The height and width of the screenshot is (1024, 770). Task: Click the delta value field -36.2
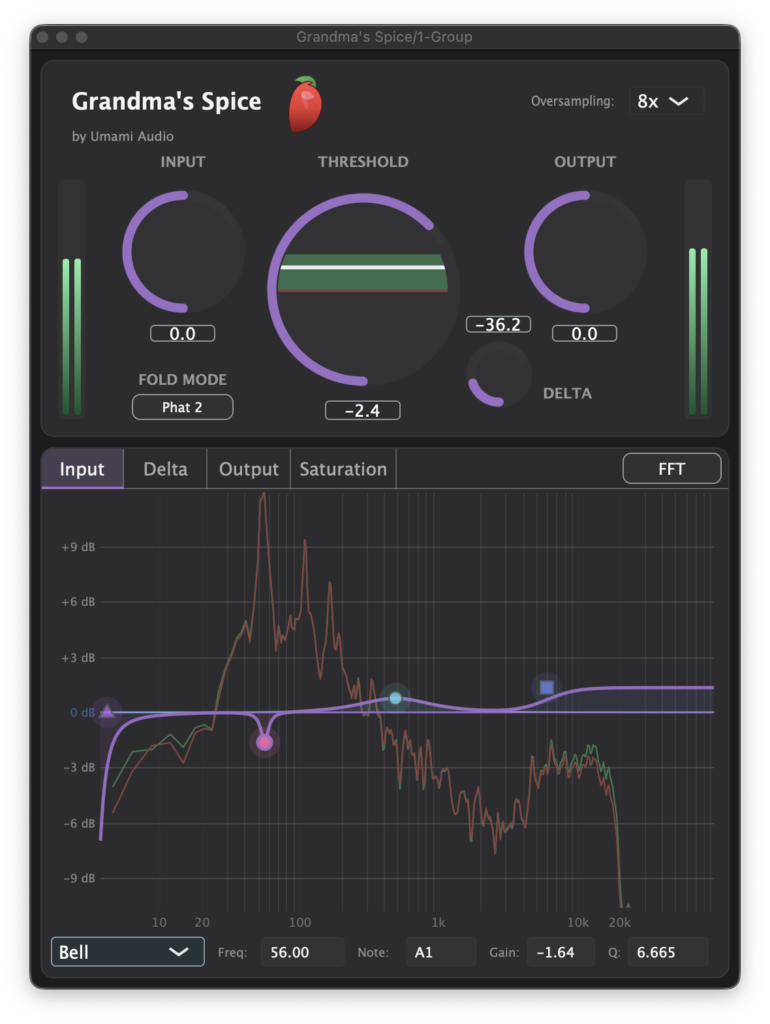(x=498, y=325)
